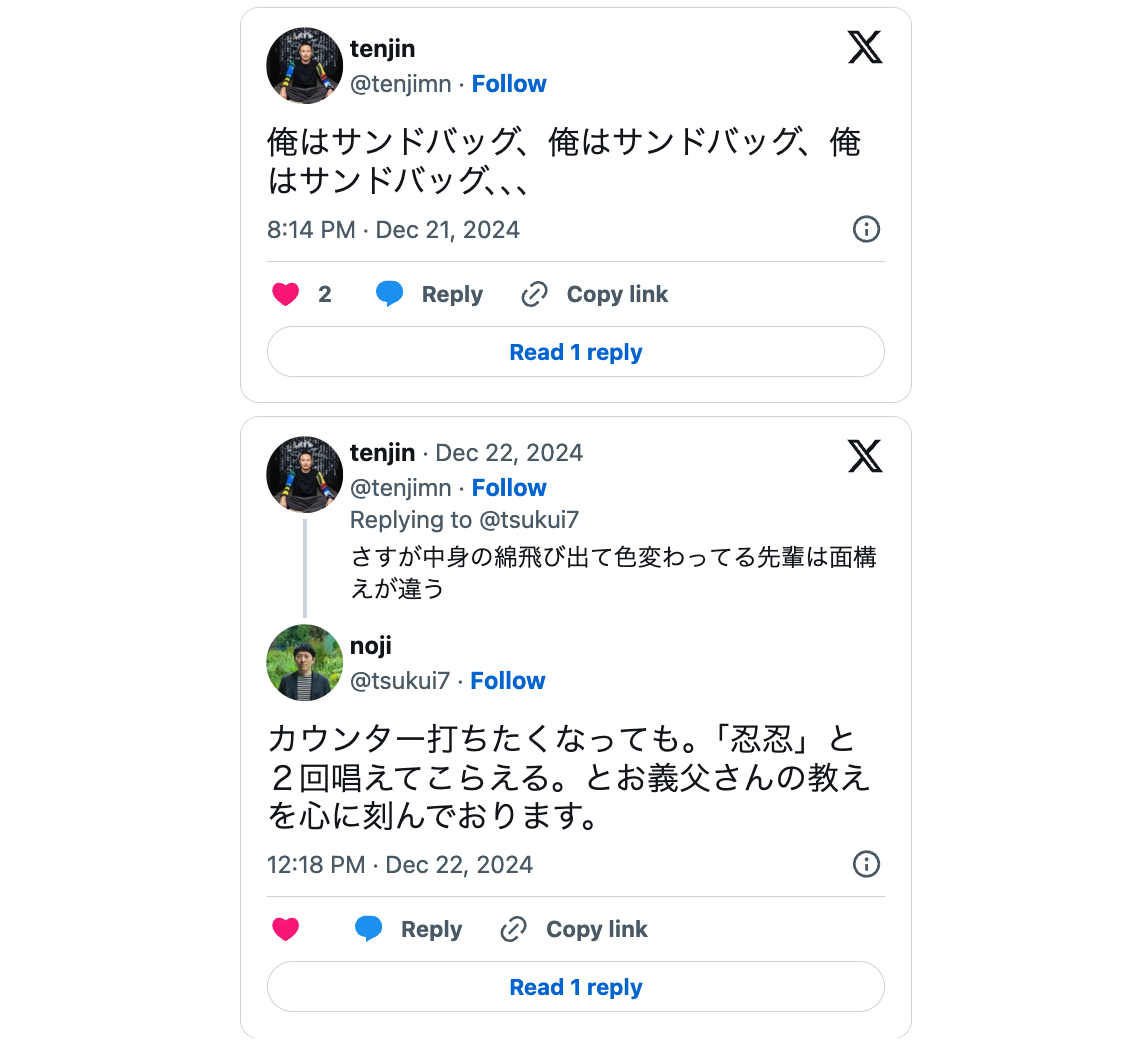Viewport: 1138px width, 1054px height.
Task: Open the @tsukui7 handle beside noji's avatar
Action: pos(400,681)
